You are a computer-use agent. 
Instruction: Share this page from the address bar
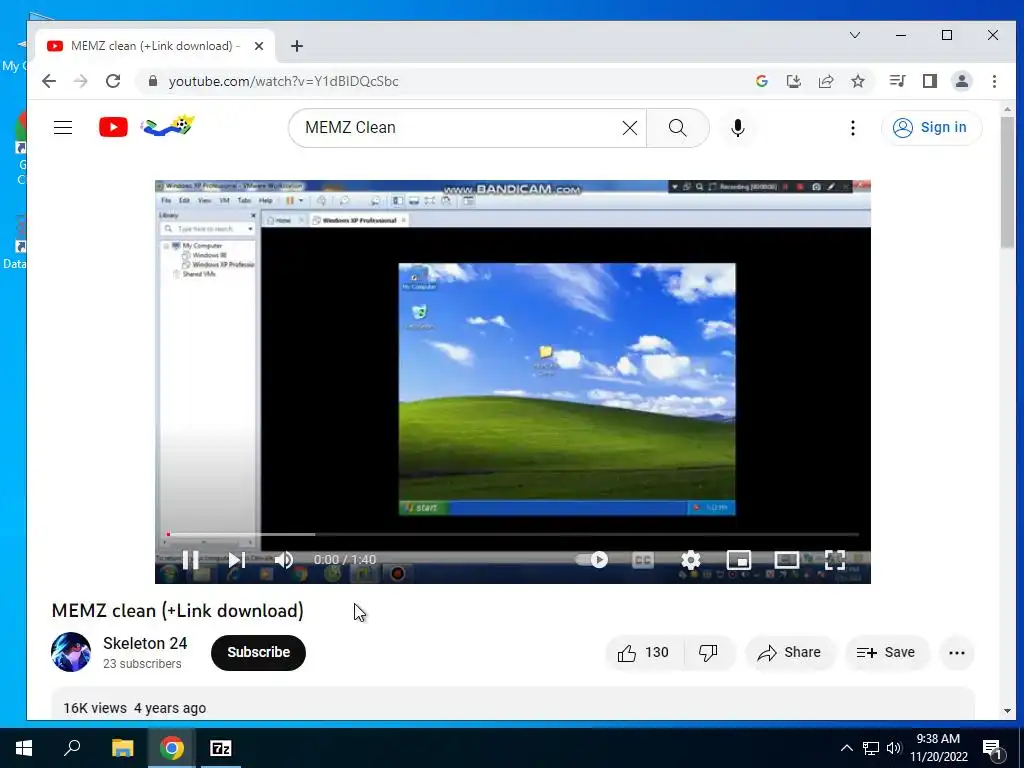pos(826,81)
